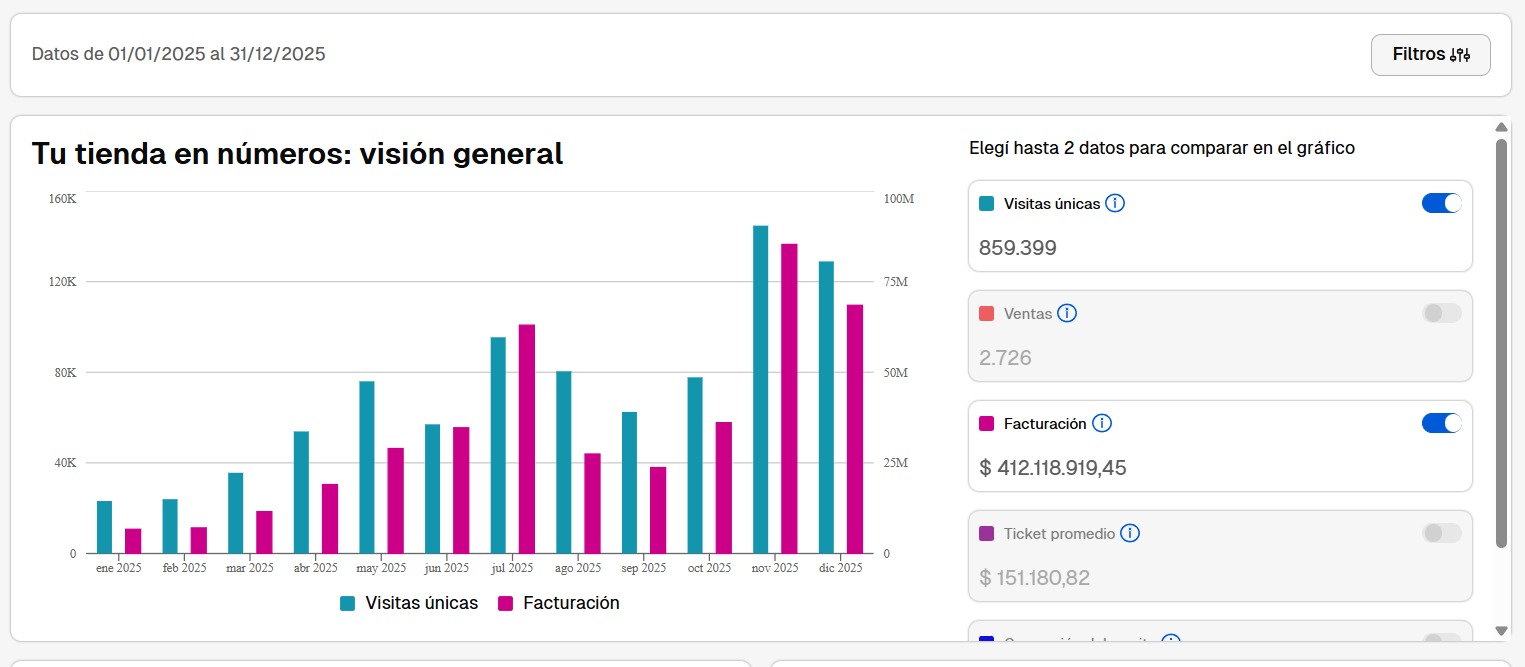Click the magenta square in the Facturación card
This screenshot has height=667, width=1525.
(x=987, y=424)
